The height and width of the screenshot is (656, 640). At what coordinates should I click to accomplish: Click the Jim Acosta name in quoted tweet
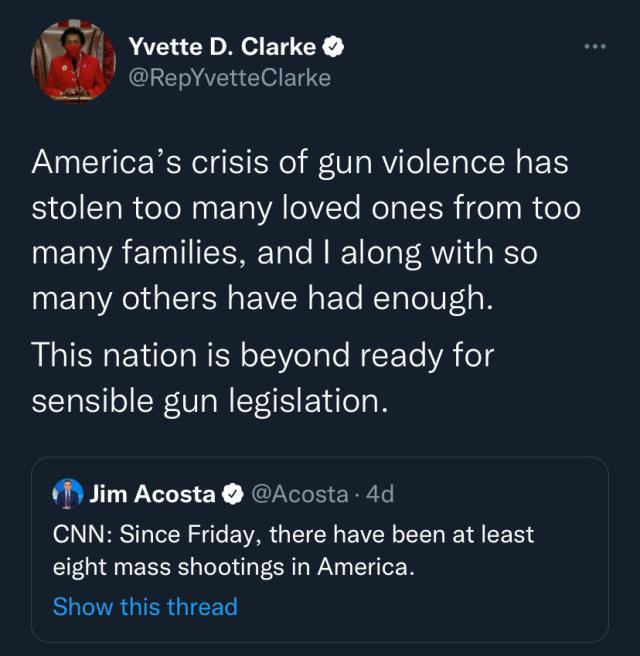[152, 493]
